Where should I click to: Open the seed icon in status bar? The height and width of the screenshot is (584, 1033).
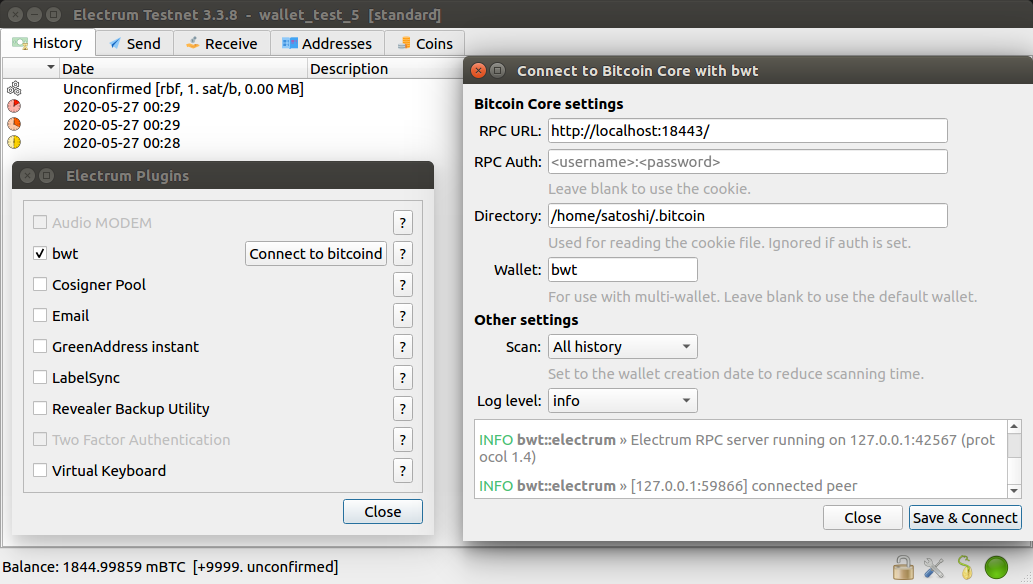tap(963, 567)
